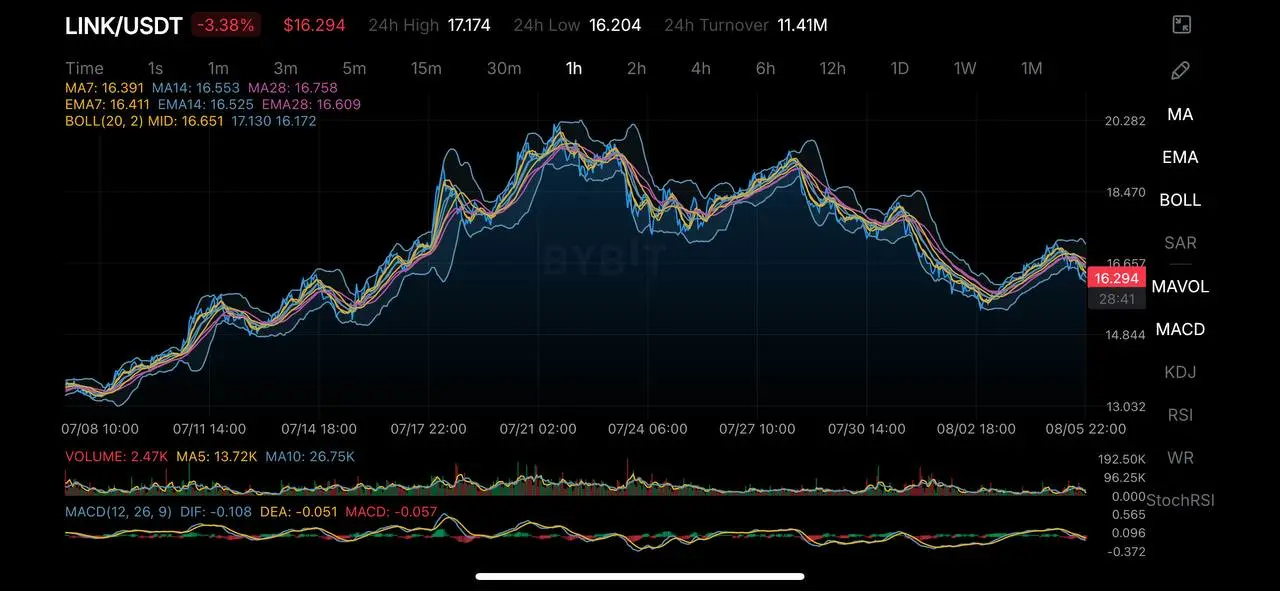Tap the DEA: -0.051 value

(299, 511)
